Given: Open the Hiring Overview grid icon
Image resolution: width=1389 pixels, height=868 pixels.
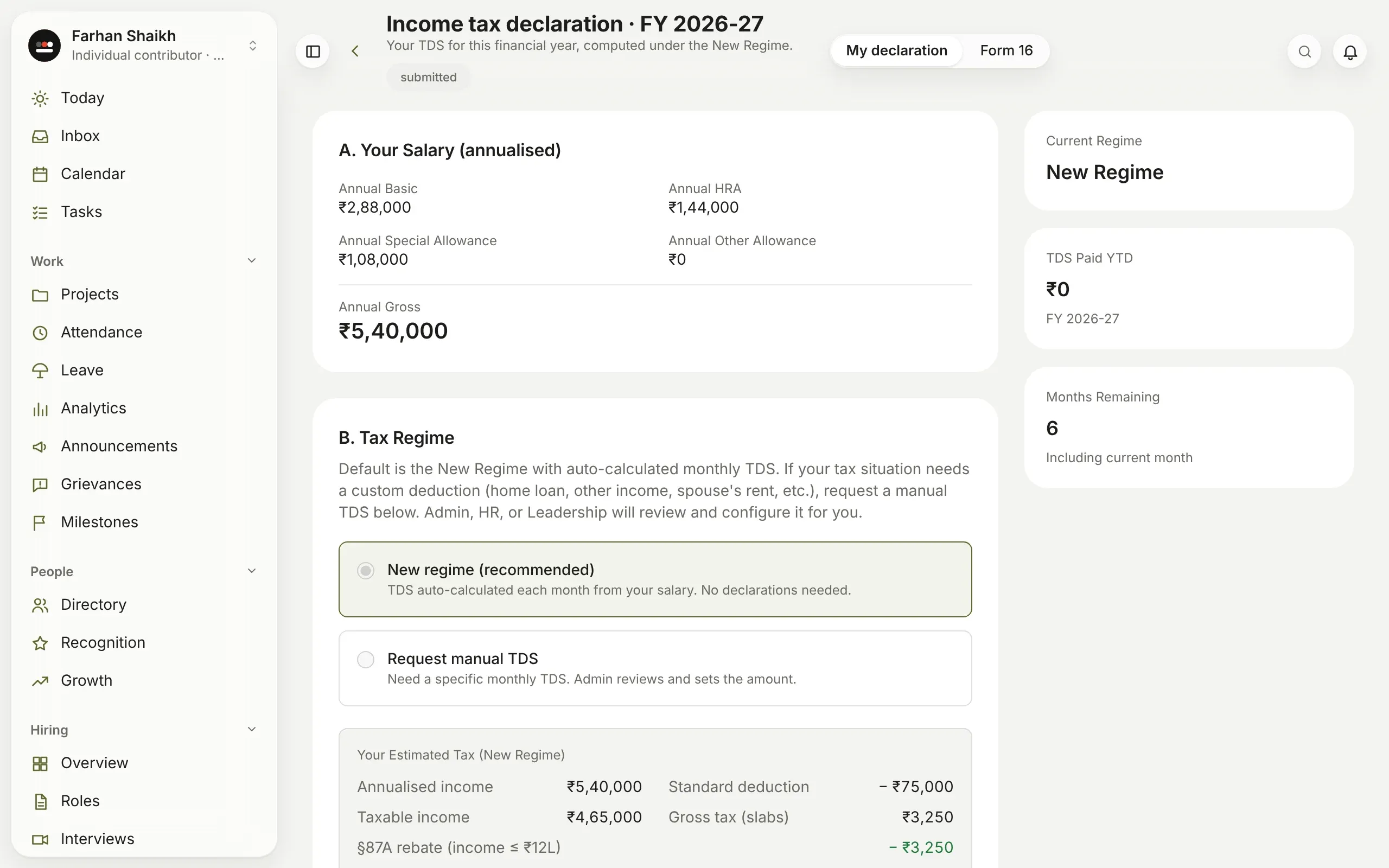Looking at the screenshot, I should (x=40, y=763).
